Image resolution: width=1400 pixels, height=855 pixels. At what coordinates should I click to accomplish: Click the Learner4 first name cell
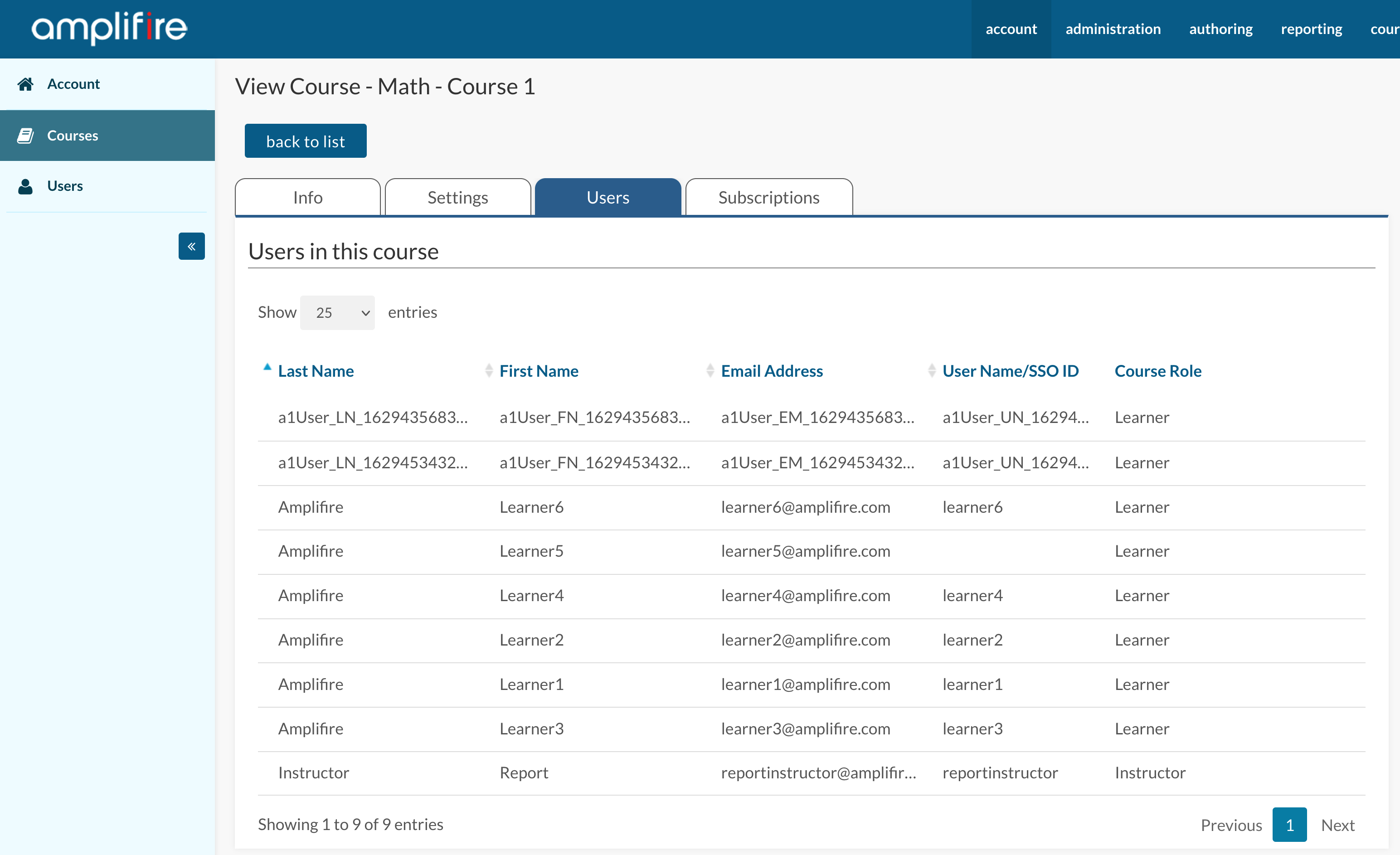pyautogui.click(x=531, y=595)
